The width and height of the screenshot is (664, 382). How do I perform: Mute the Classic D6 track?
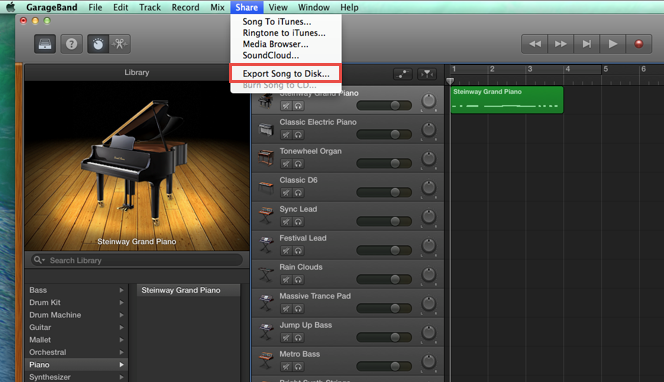[x=286, y=193]
